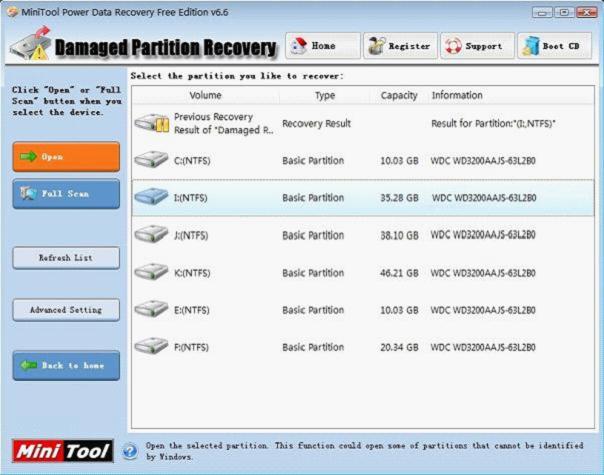Open the Home toolbar button
Viewport: 604px width, 475px height.
pos(323,46)
